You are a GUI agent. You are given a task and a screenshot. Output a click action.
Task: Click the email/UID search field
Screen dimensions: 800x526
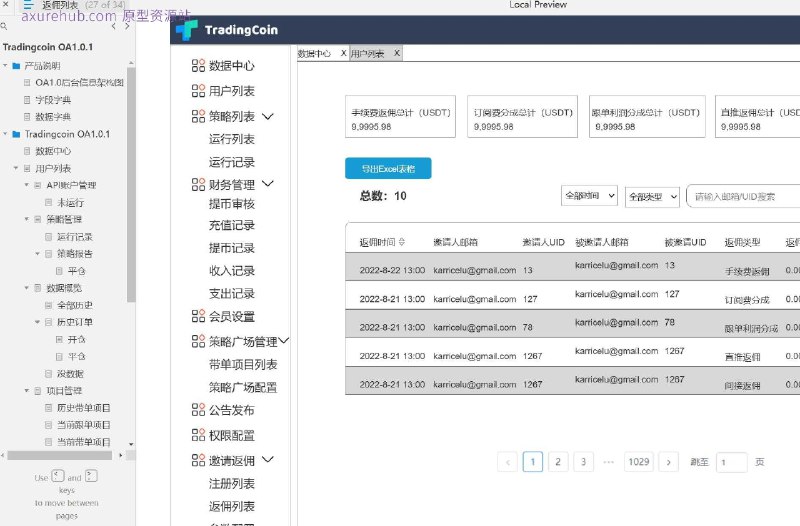point(743,196)
